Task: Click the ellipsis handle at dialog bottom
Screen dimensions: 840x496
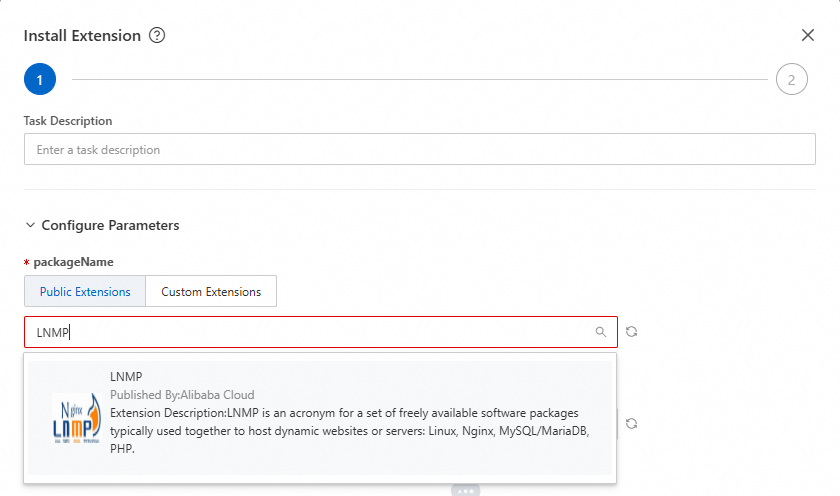Action: [466, 490]
